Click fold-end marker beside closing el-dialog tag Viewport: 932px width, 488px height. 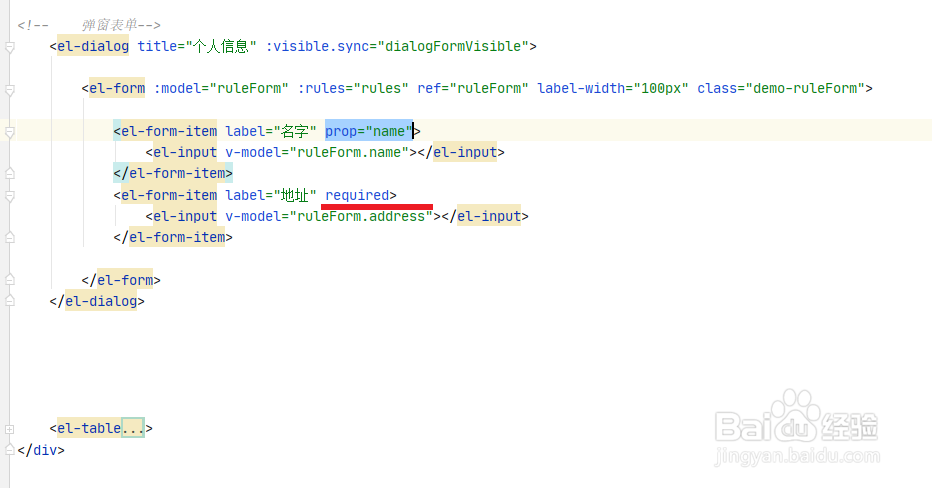(10, 301)
